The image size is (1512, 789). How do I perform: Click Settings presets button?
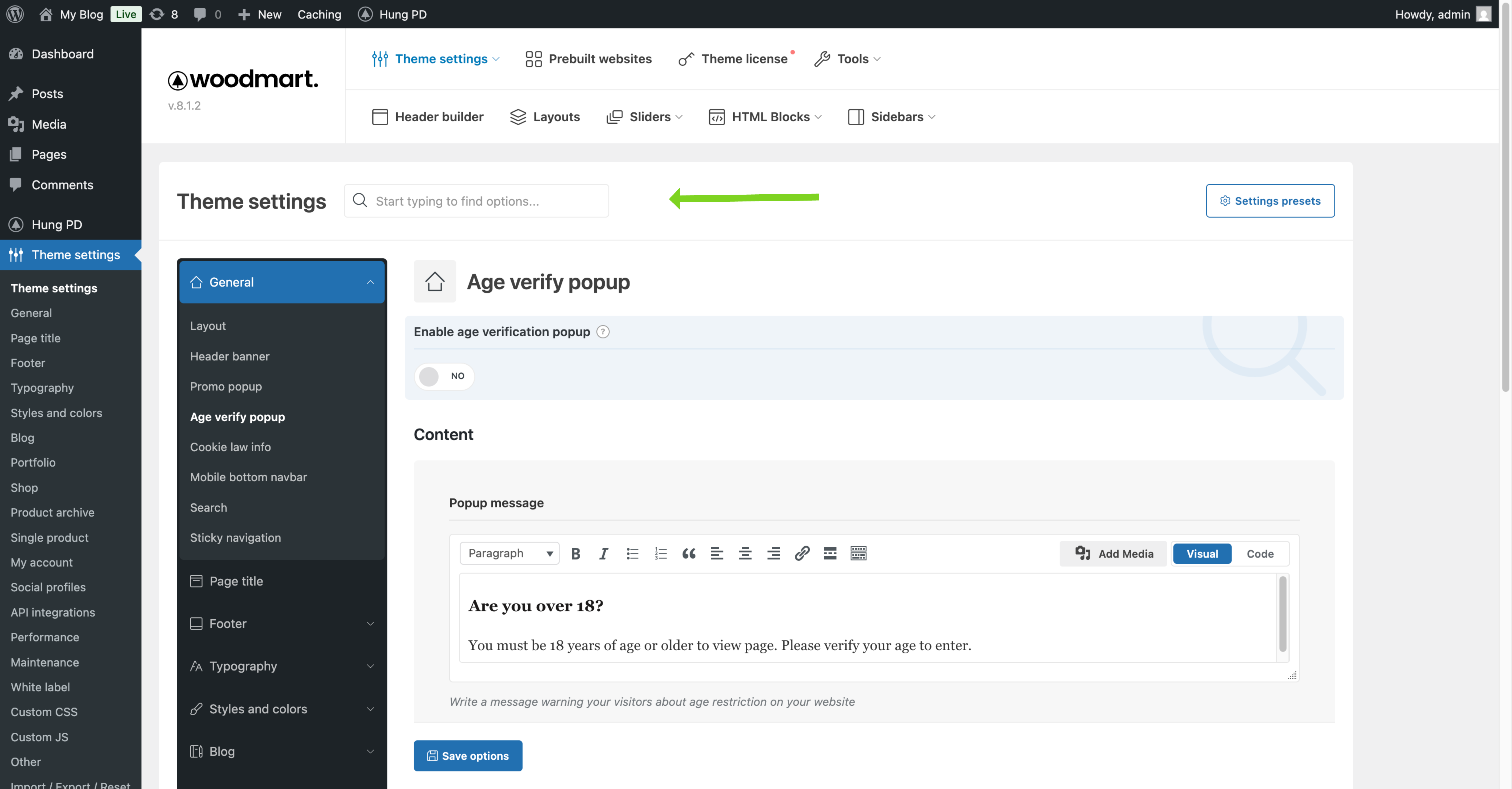click(x=1270, y=201)
